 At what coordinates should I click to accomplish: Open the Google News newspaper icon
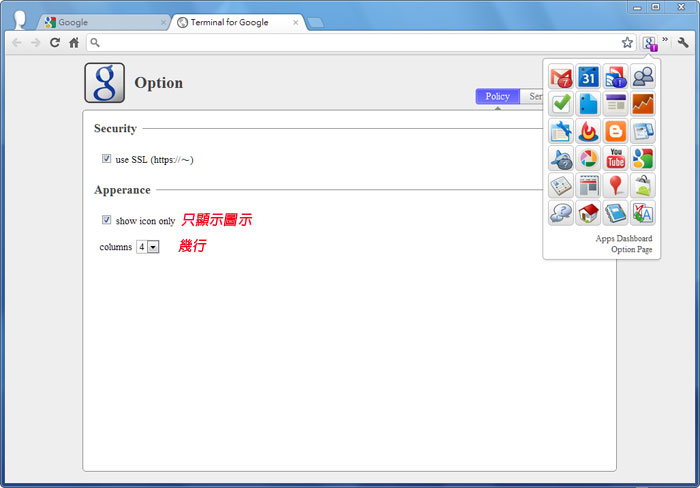[588, 186]
